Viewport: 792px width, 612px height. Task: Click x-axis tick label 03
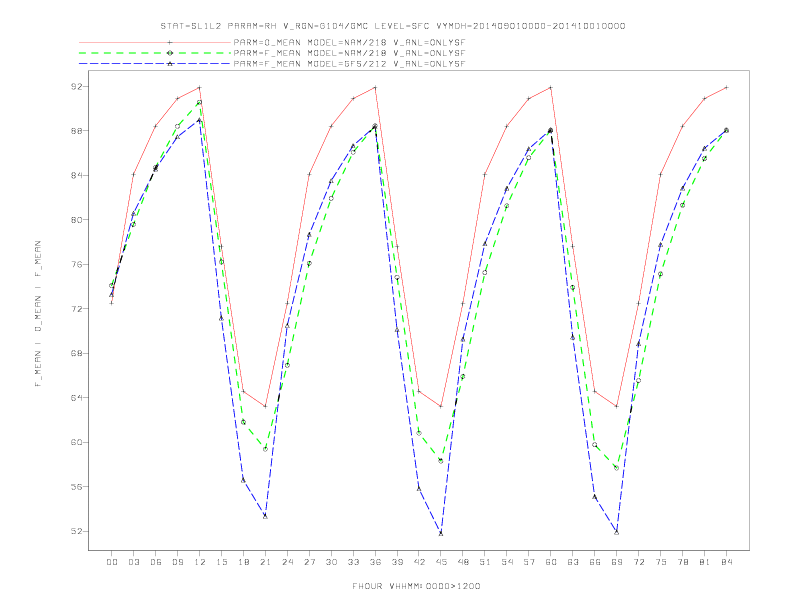pyautogui.click(x=133, y=562)
